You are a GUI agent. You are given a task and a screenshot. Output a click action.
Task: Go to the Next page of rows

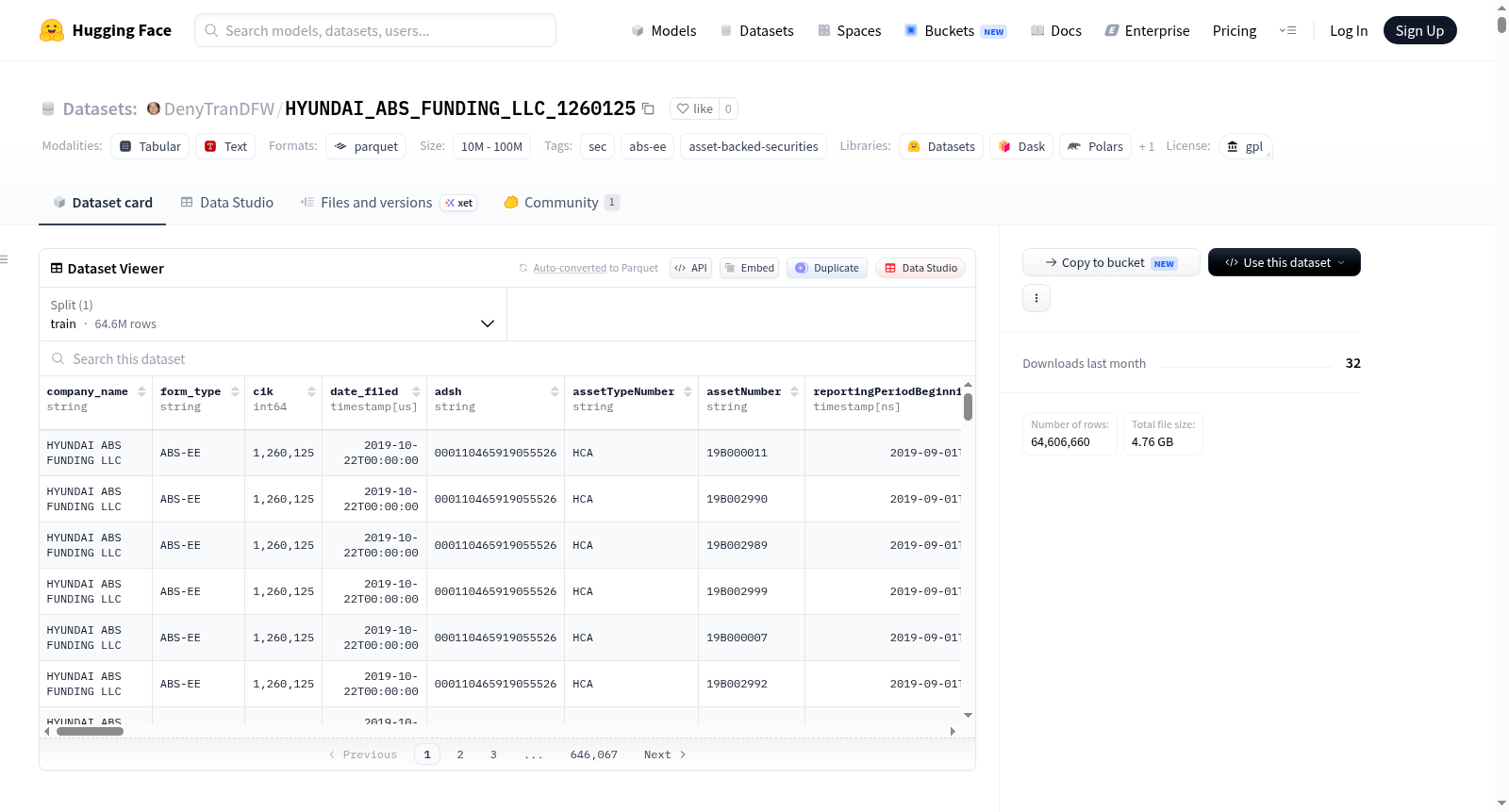pyautogui.click(x=665, y=754)
